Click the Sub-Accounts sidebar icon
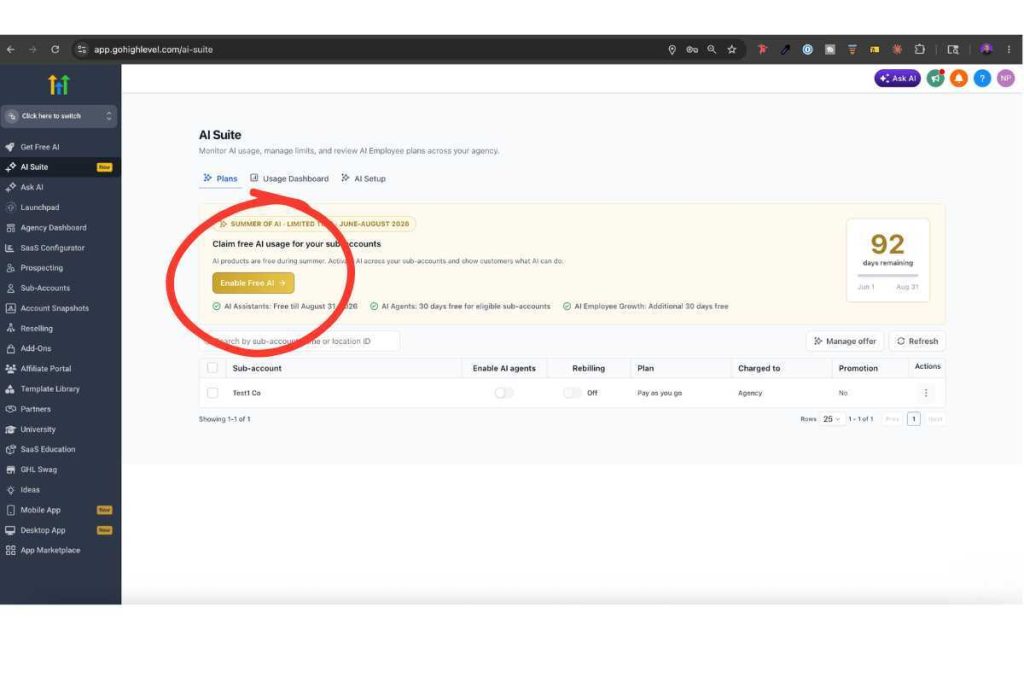 [10, 288]
